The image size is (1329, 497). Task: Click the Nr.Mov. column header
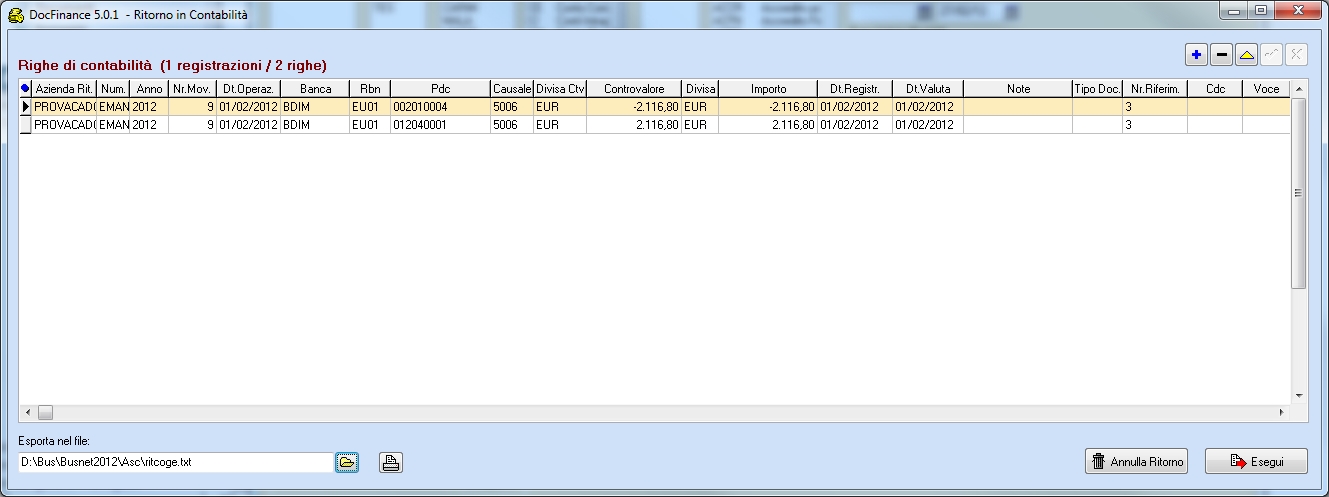click(x=192, y=89)
